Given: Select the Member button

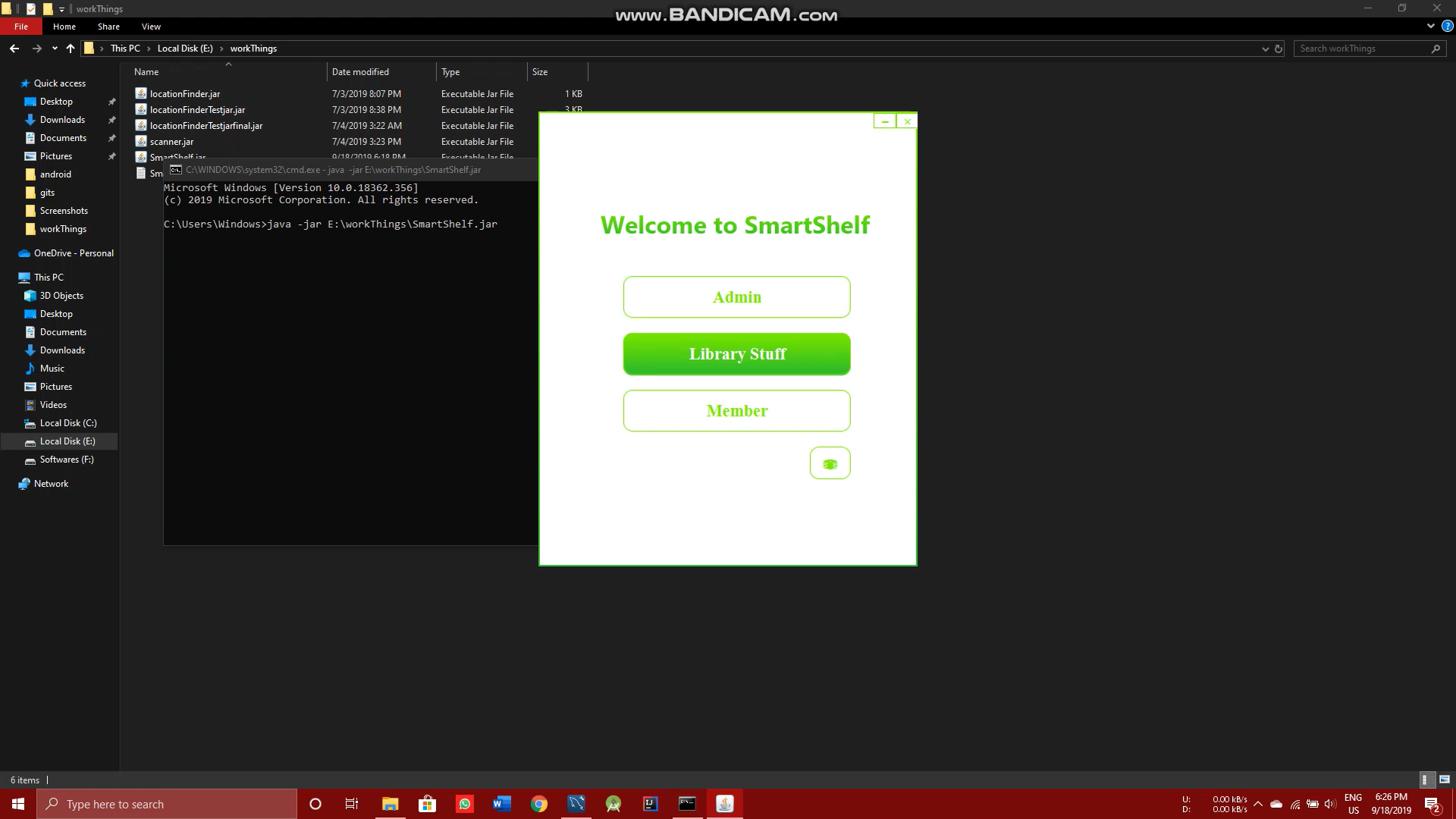Looking at the screenshot, I should [x=736, y=411].
